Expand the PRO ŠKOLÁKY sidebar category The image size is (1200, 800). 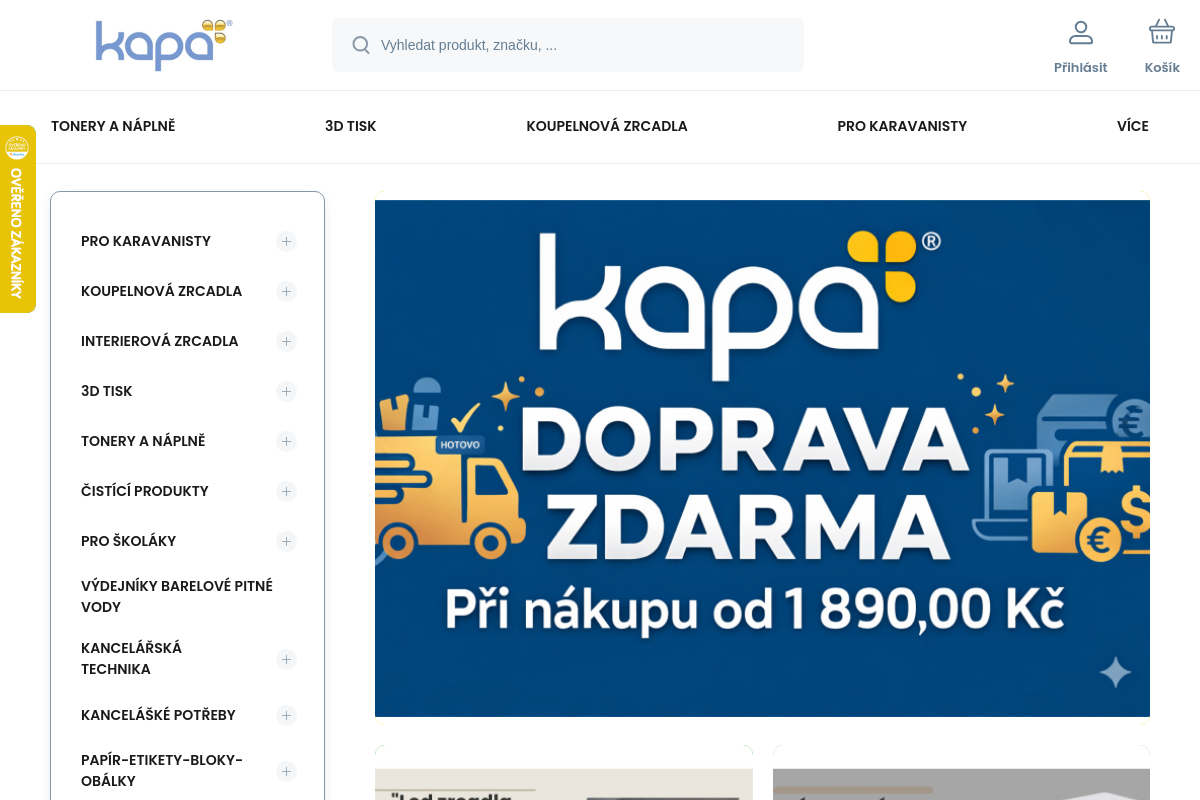(286, 541)
